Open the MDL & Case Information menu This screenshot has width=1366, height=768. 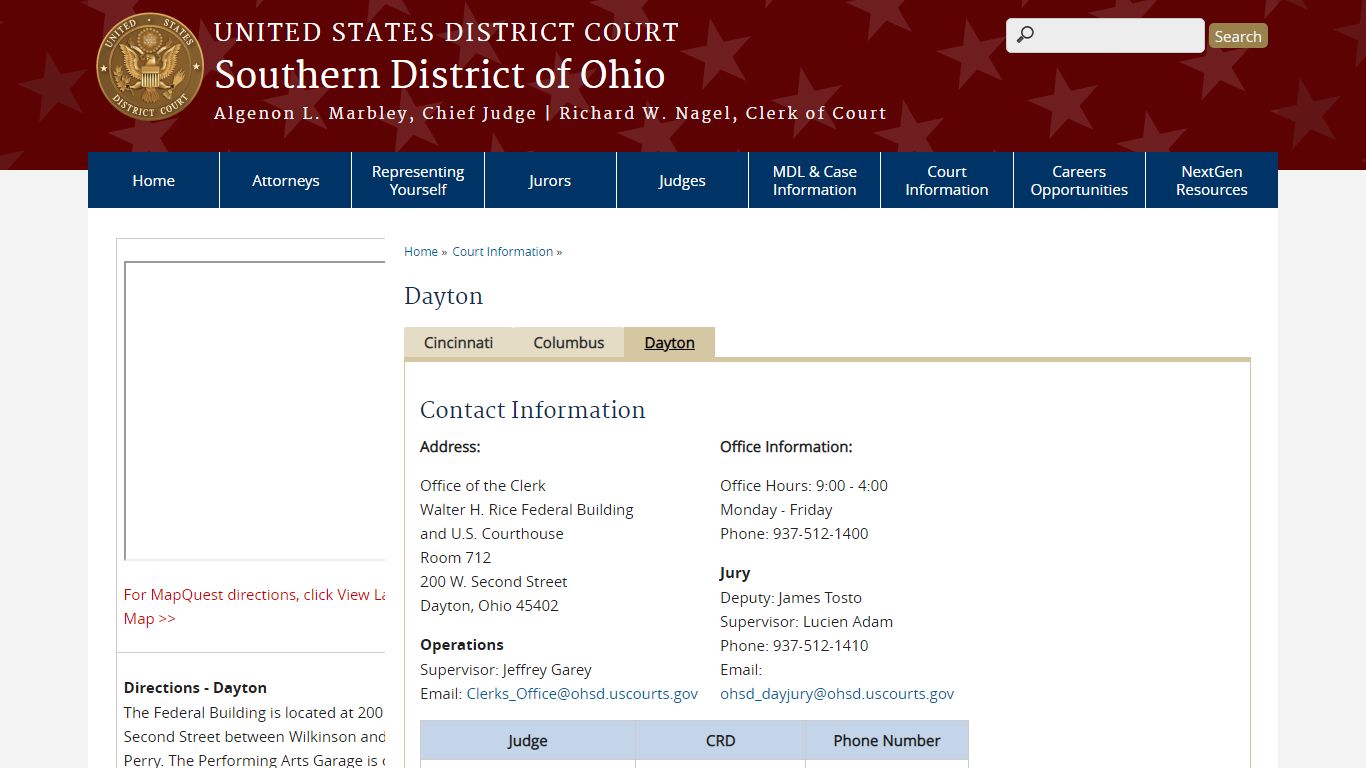point(814,180)
